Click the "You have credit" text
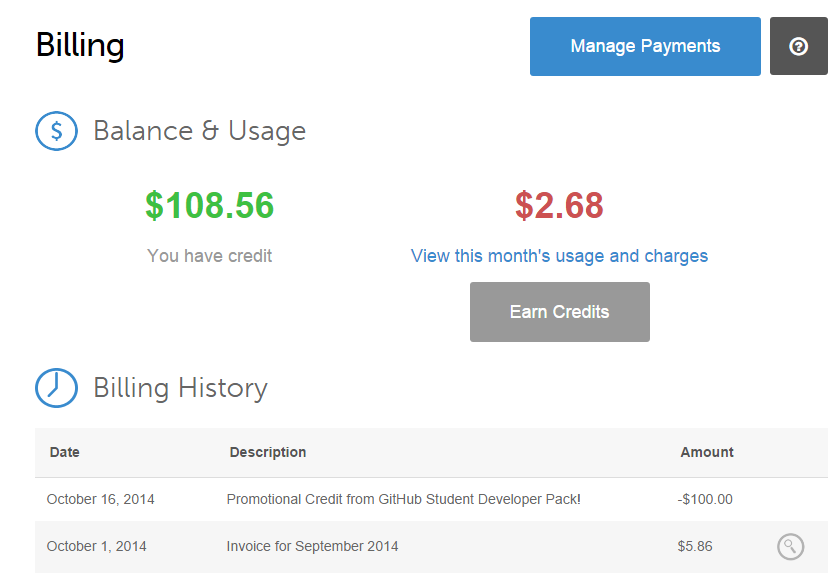 click(209, 256)
